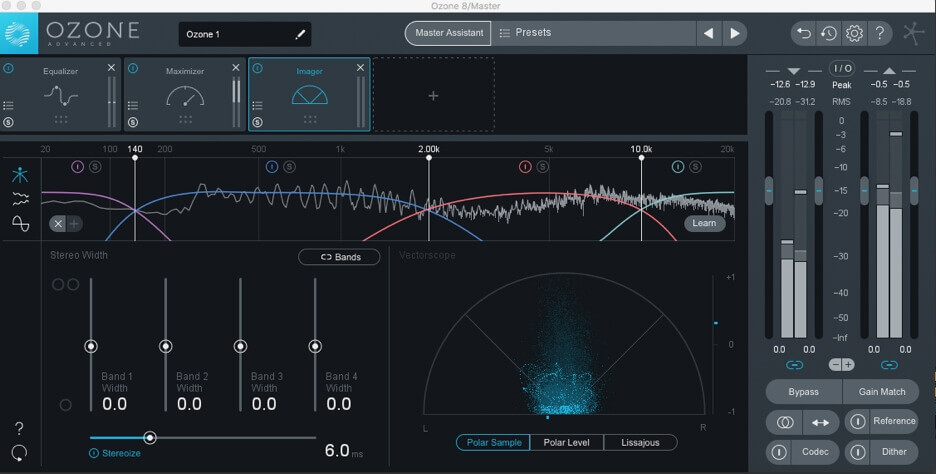Select the stick-figure crossover view icon
The height and width of the screenshot is (474, 936).
point(20,174)
